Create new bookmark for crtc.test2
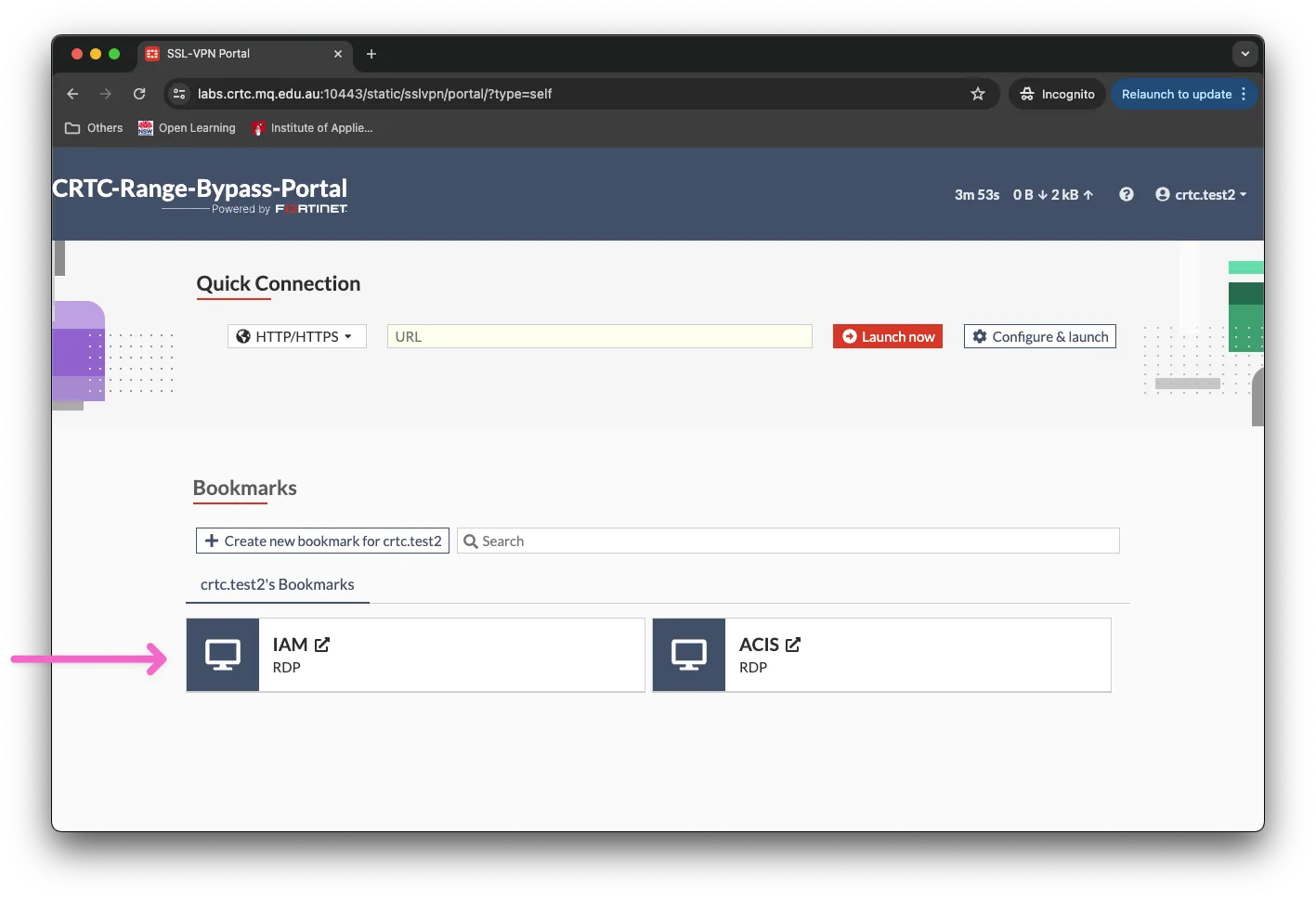Screen dimensions: 1316x900 pos(322,541)
